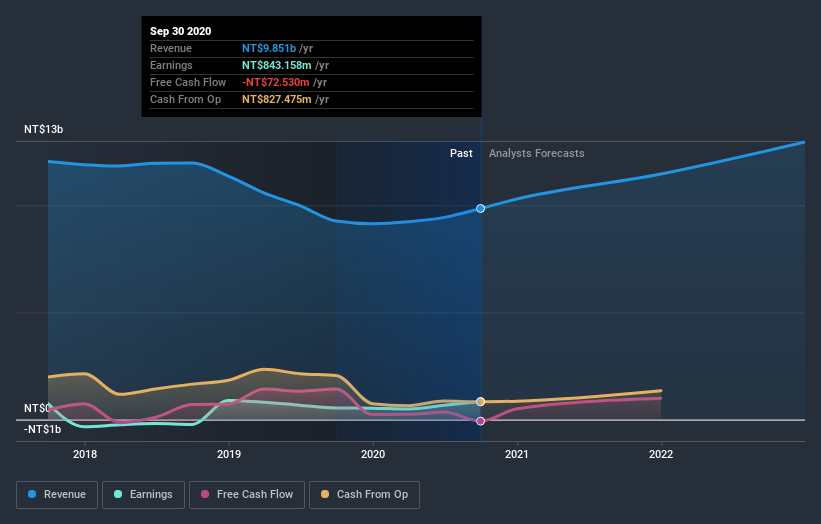Click the NT$13b axis label
821x524 pixels.
click(43, 129)
